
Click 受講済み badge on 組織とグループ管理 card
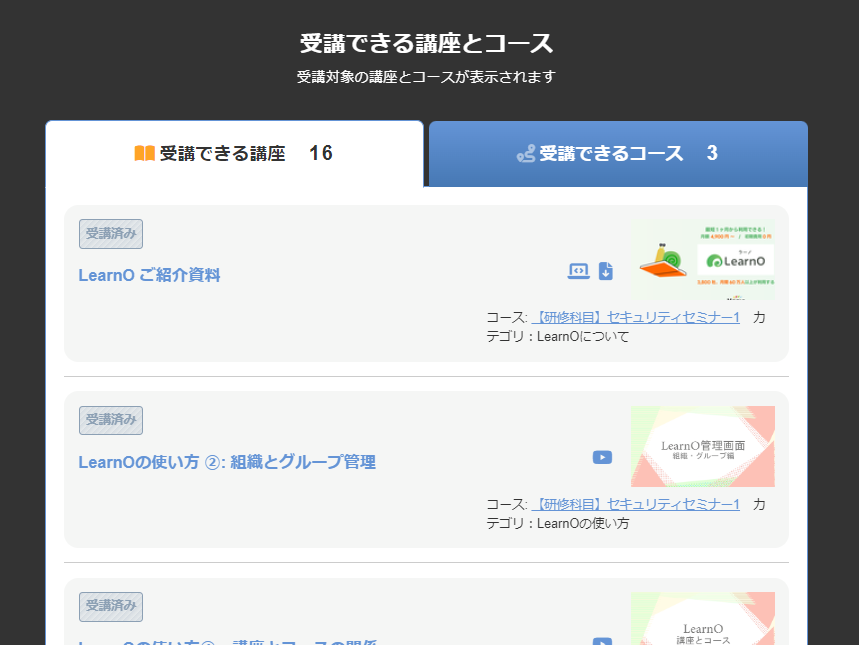click(x=111, y=420)
